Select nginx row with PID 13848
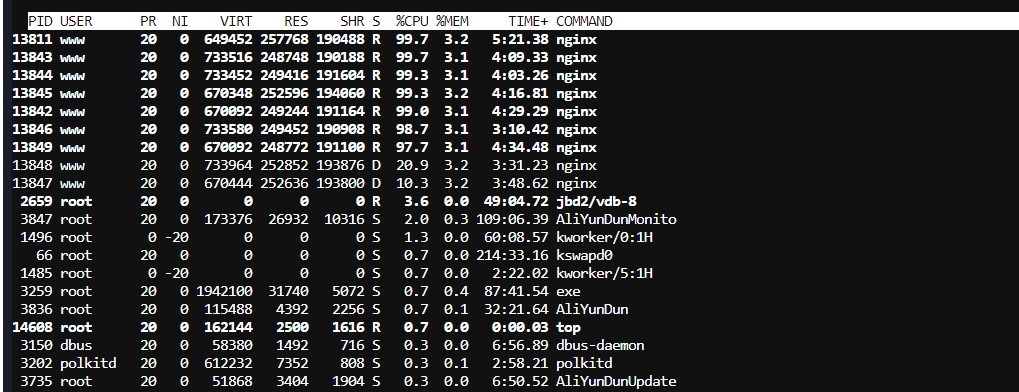Image resolution: width=1019 pixels, height=392 pixels. (x=304, y=166)
